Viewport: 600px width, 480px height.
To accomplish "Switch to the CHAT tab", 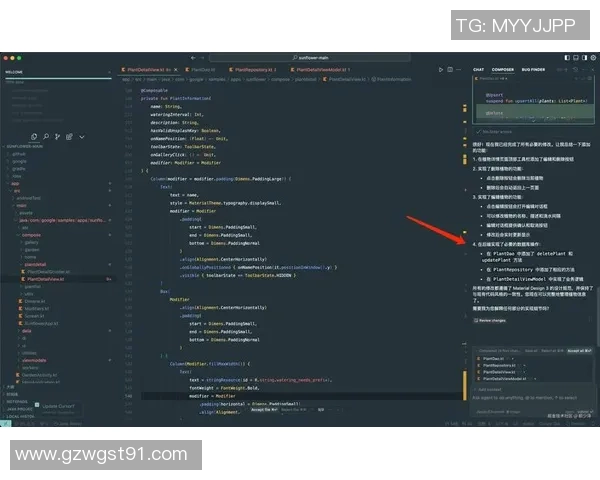I will click(x=479, y=70).
